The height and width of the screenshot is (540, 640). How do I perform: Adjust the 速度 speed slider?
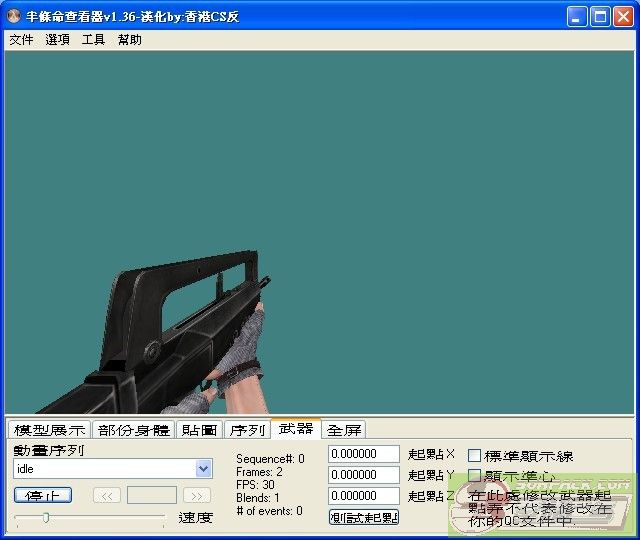(x=46, y=517)
